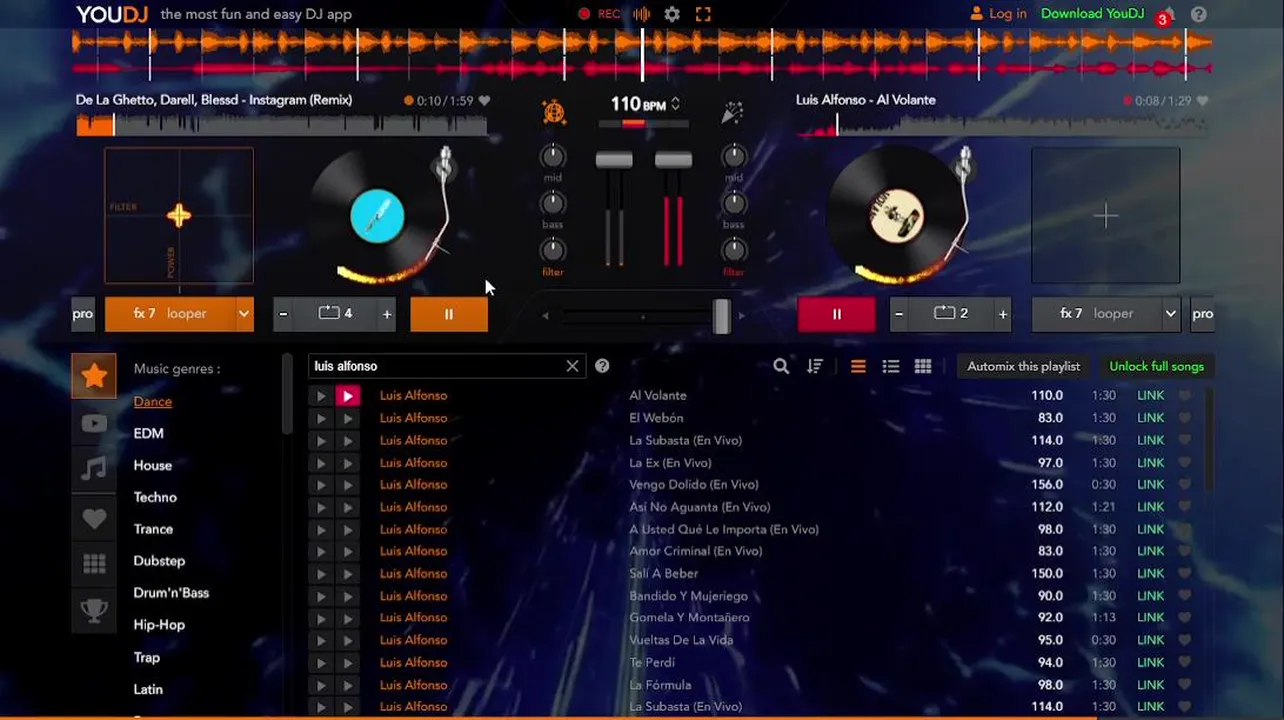
Task: Decrease left deck loop length
Action: pyautogui.click(x=283, y=314)
